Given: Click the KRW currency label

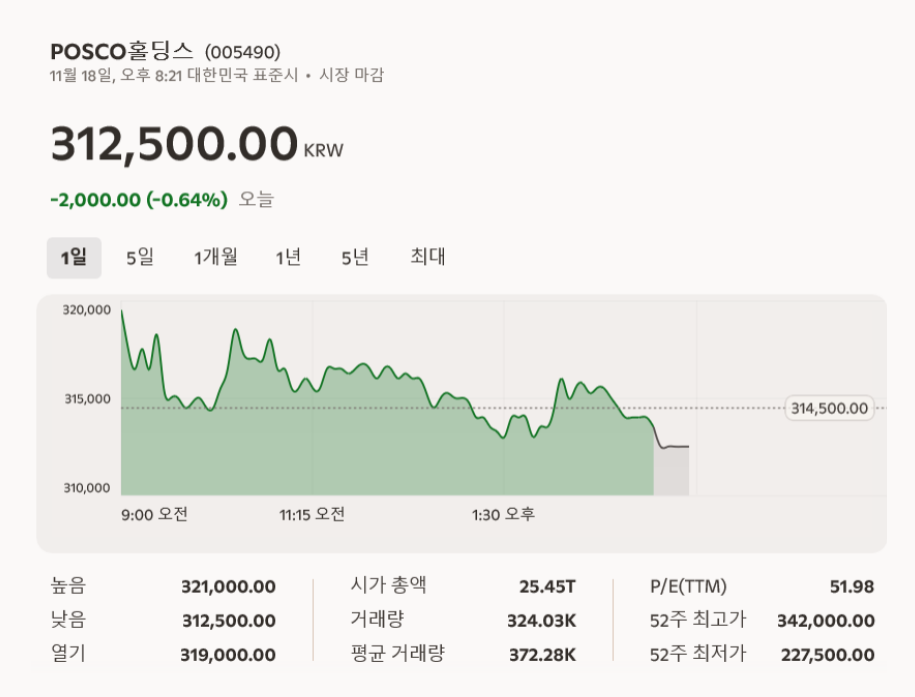Looking at the screenshot, I should pos(323,151).
